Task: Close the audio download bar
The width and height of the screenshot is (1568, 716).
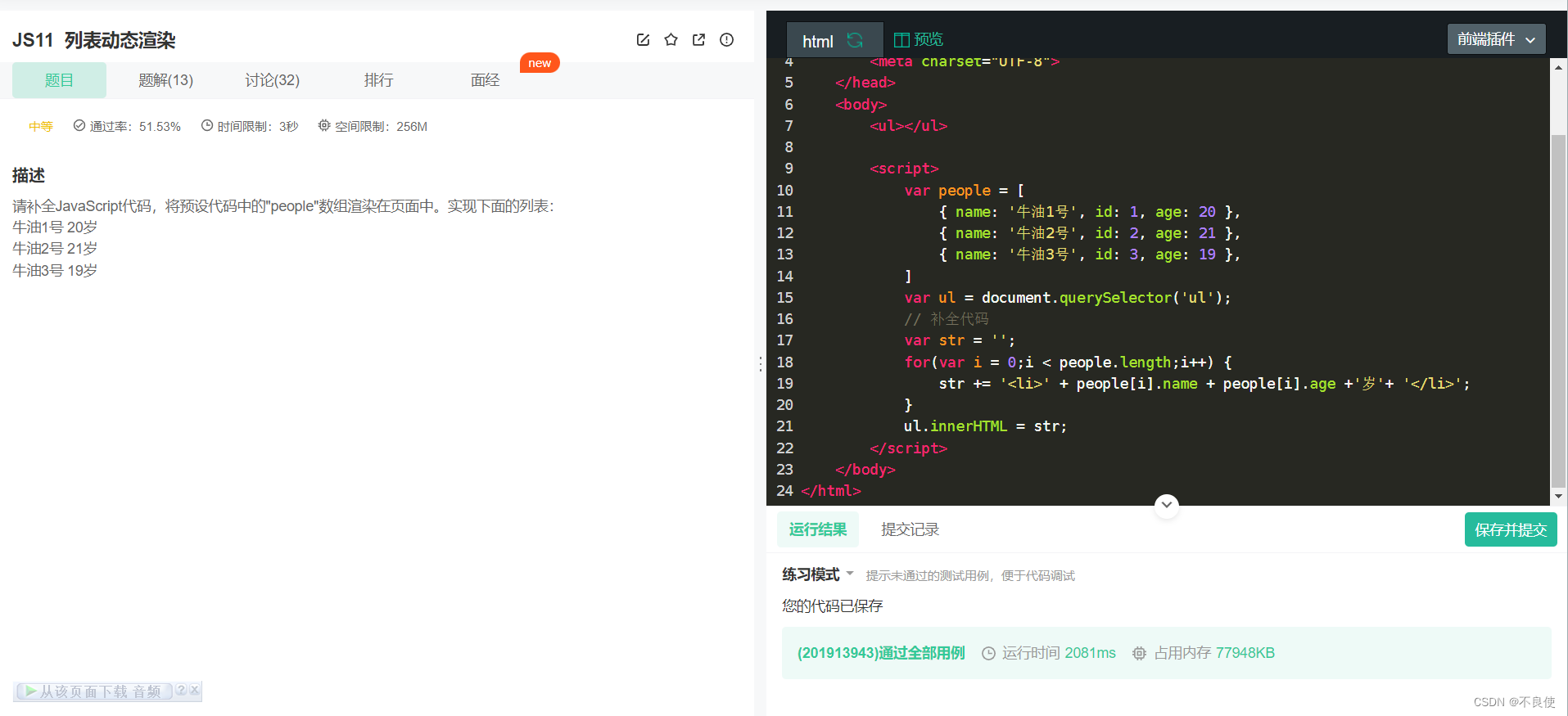Action: (195, 690)
